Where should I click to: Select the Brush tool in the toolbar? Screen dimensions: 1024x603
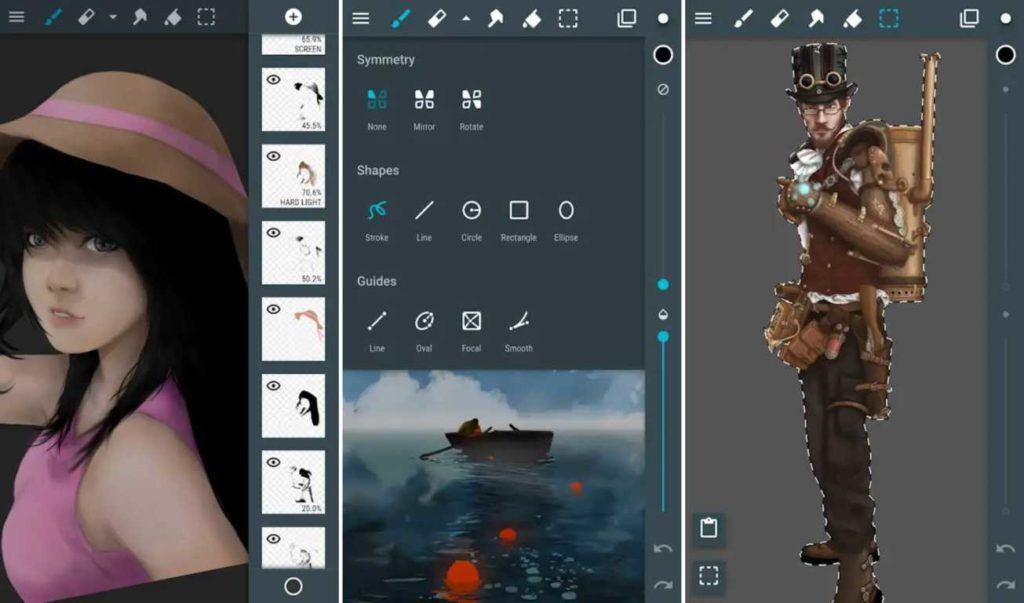[x=401, y=17]
